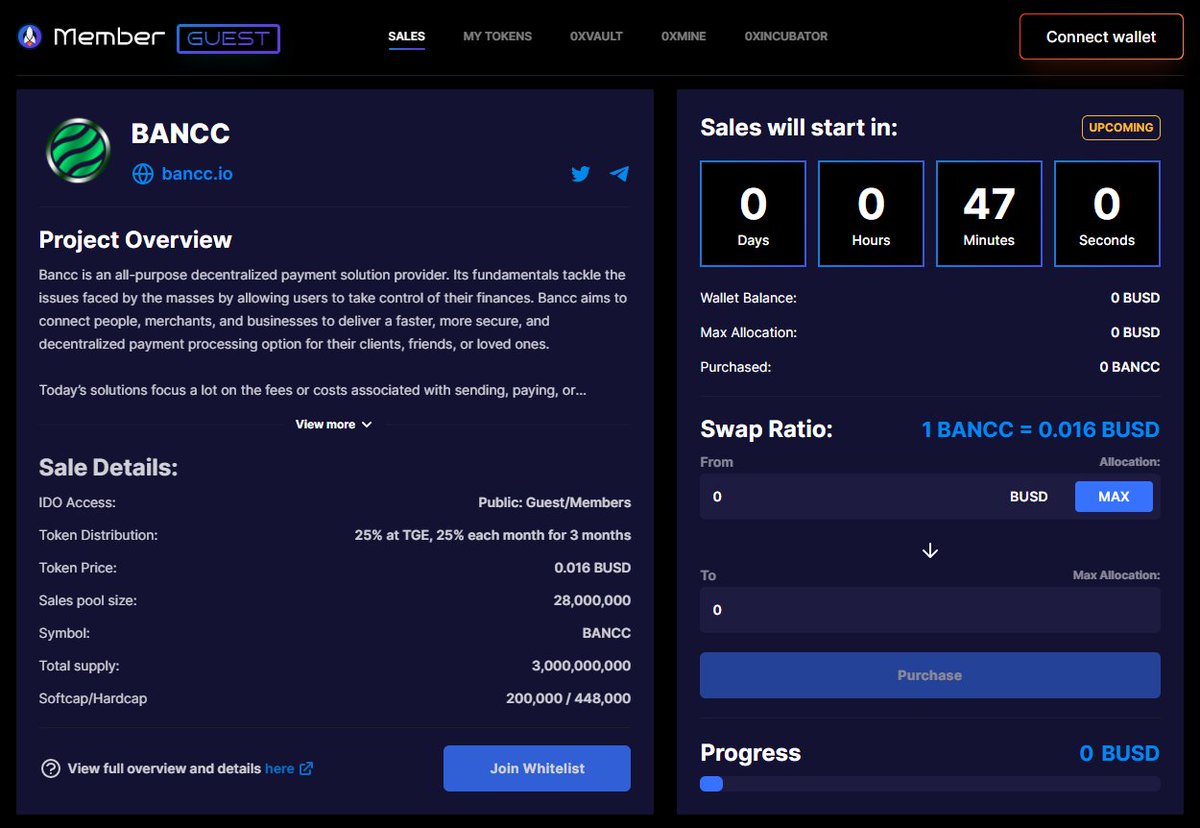Click the '28,000,000' sales pool size value
Image resolution: width=1200 pixels, height=828 pixels.
(592, 601)
